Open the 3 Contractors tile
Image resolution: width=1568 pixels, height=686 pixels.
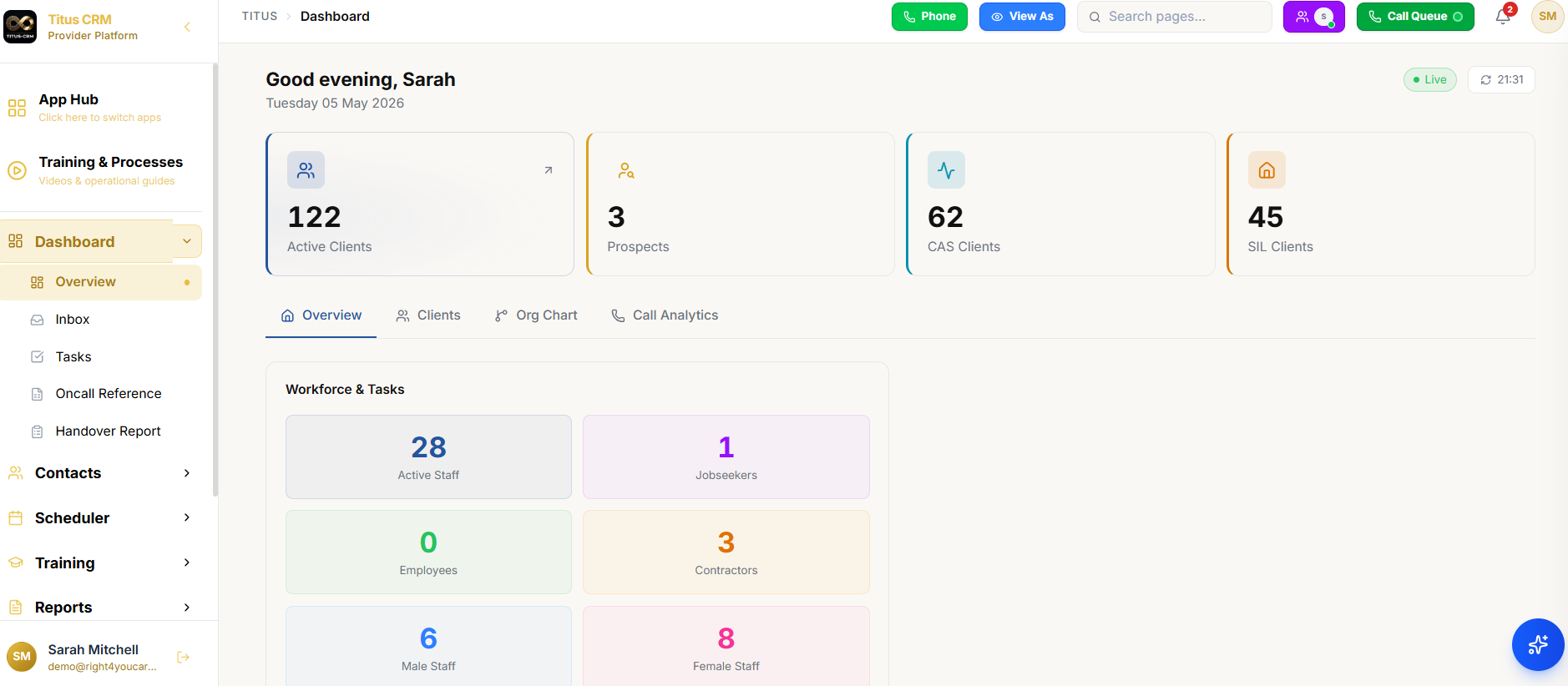tap(726, 552)
